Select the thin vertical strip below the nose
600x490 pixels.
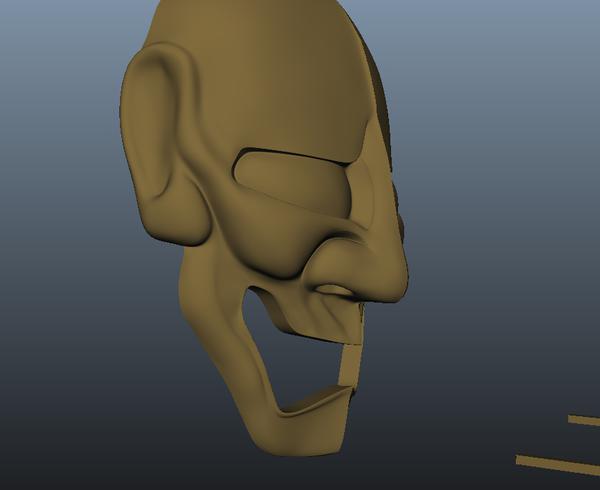[x=349, y=362]
